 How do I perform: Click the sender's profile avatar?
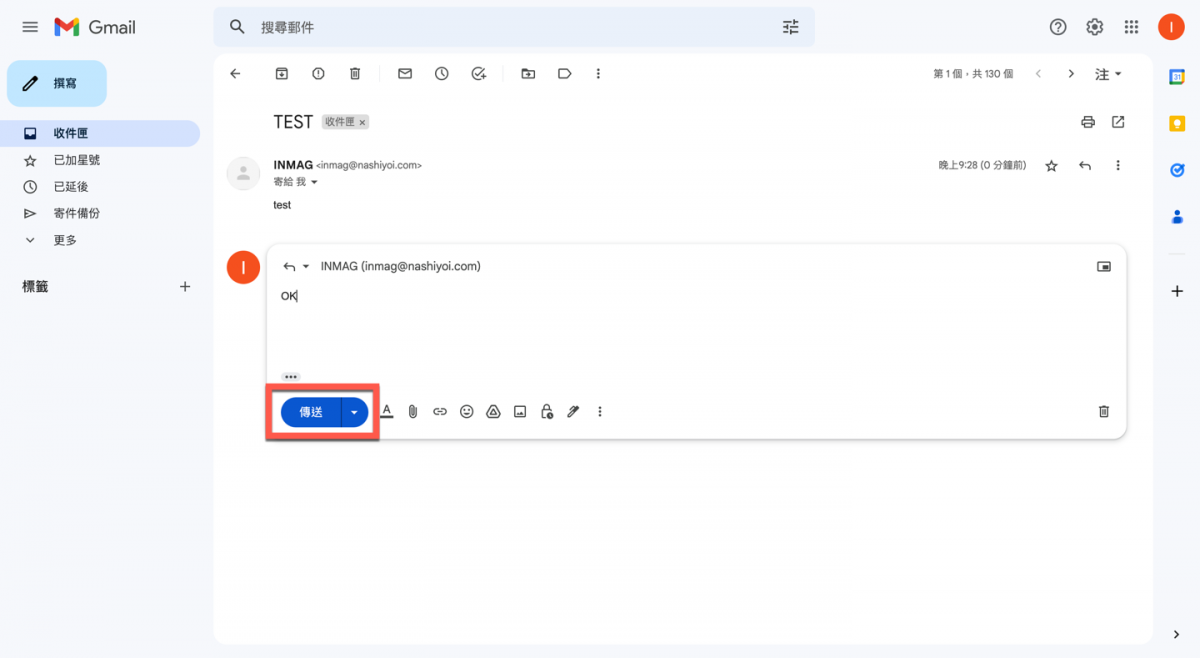(x=244, y=173)
